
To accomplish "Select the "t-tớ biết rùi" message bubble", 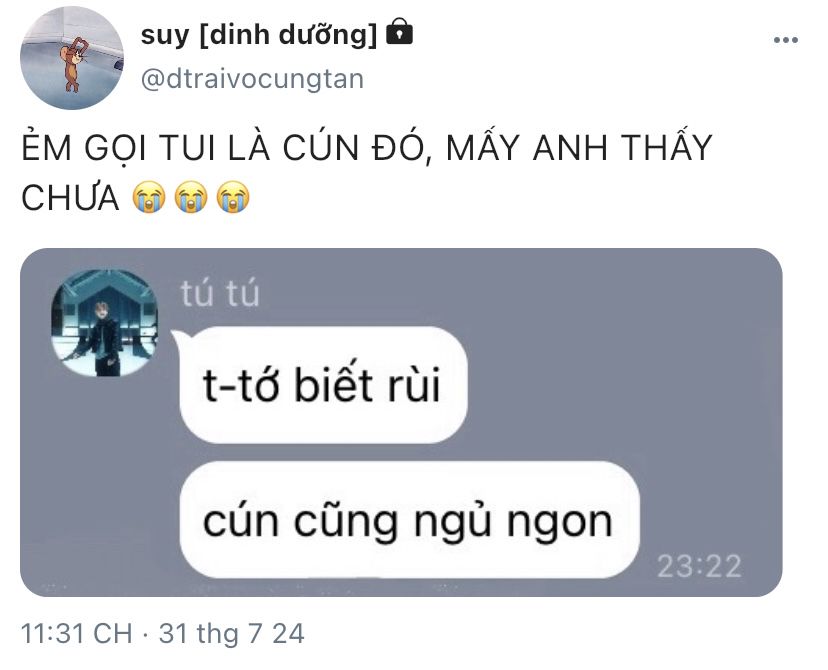I will click(323, 385).
